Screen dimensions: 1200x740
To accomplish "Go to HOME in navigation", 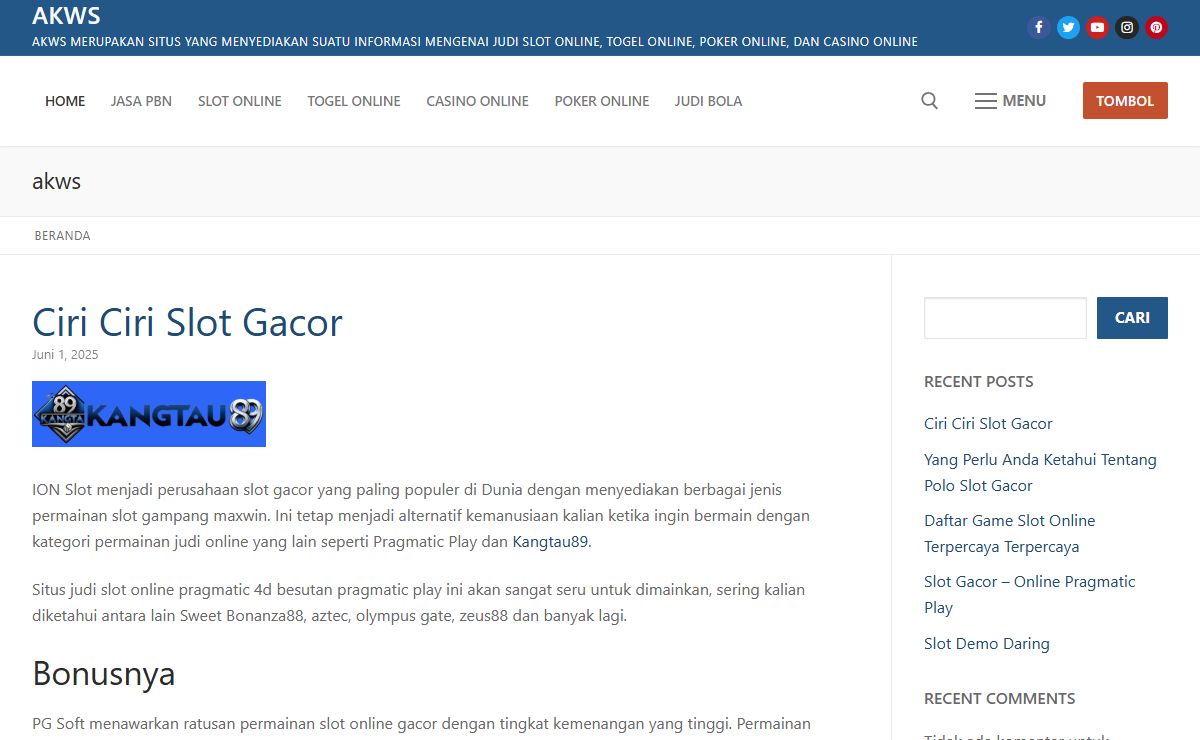I will coord(65,101).
